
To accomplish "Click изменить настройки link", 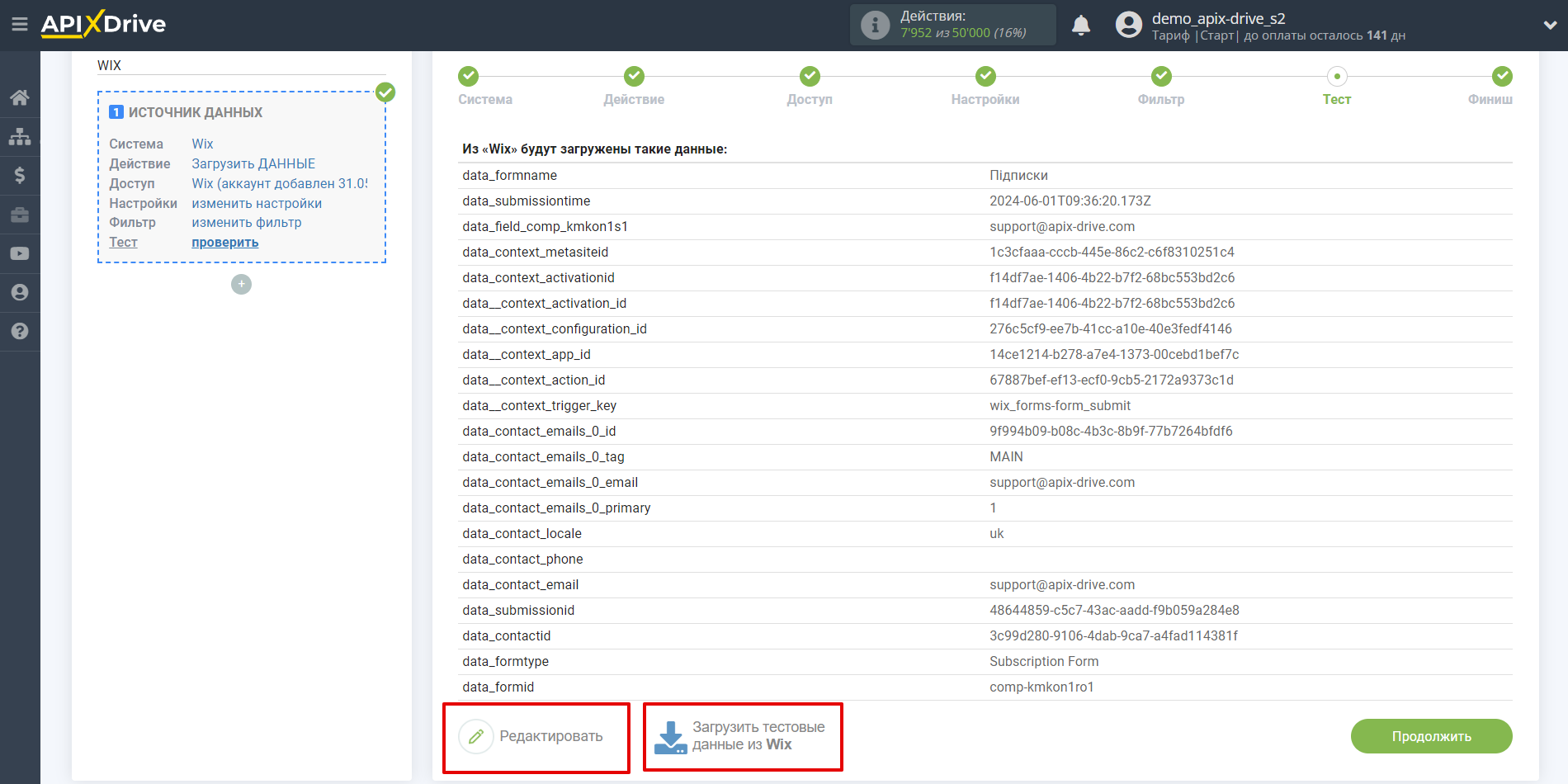I will [x=257, y=203].
